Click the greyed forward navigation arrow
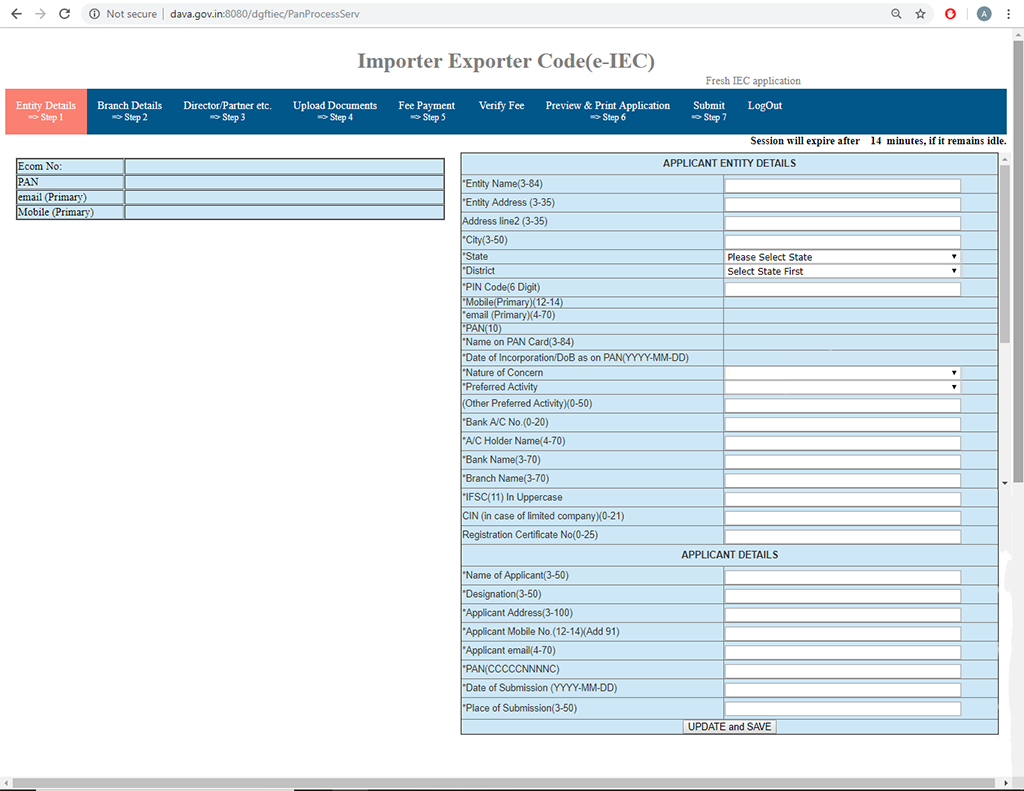This screenshot has height=791, width=1024. point(40,14)
